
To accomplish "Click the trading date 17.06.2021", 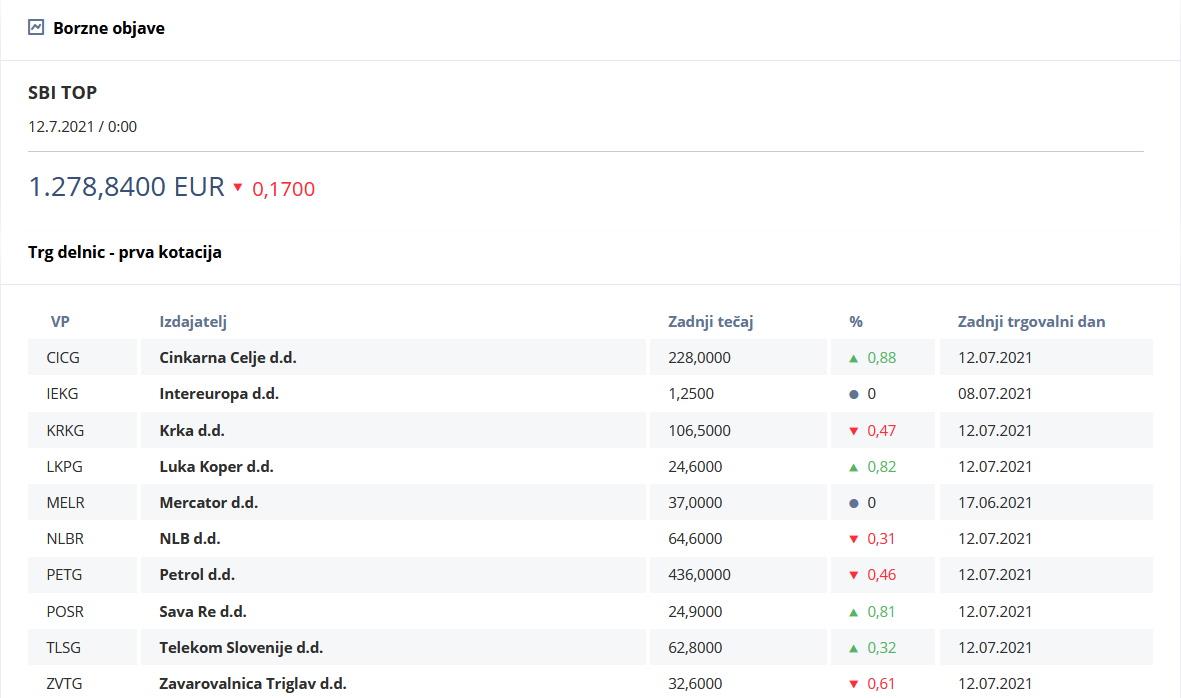I will (x=995, y=503).
